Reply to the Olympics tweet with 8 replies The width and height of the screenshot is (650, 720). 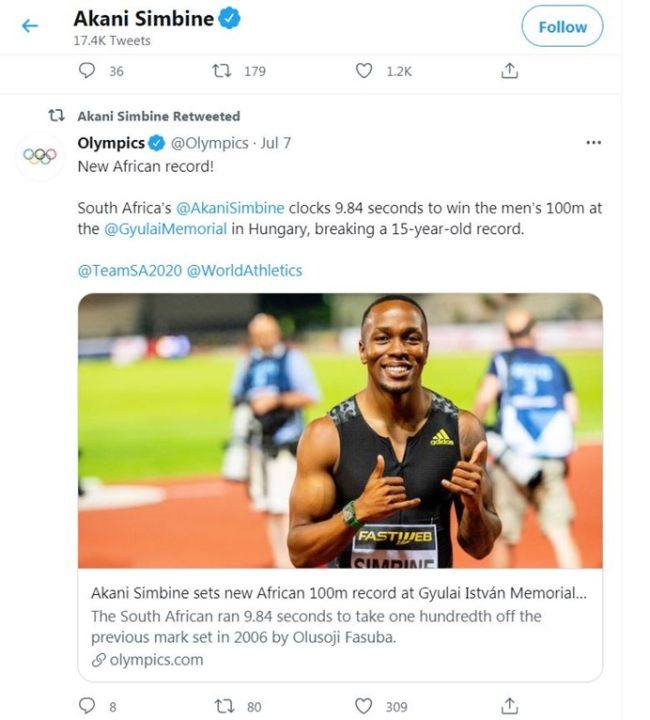click(88, 706)
